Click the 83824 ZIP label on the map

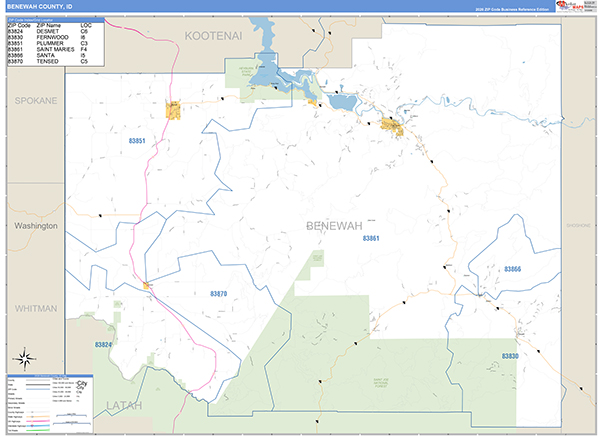[x=103, y=345]
